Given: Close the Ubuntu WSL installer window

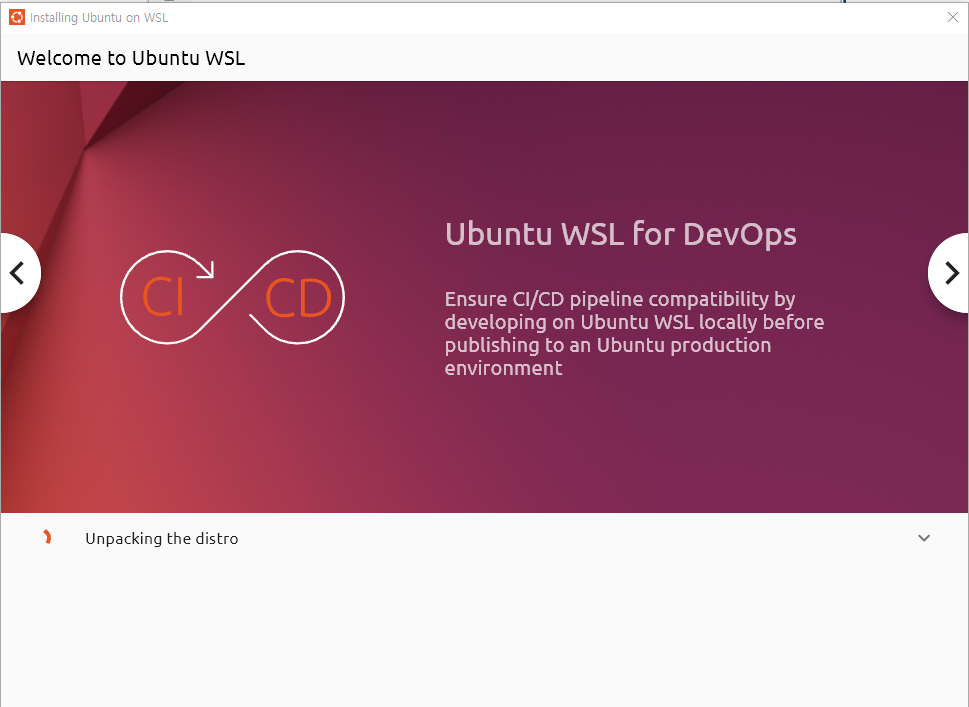Looking at the screenshot, I should click(952, 17).
